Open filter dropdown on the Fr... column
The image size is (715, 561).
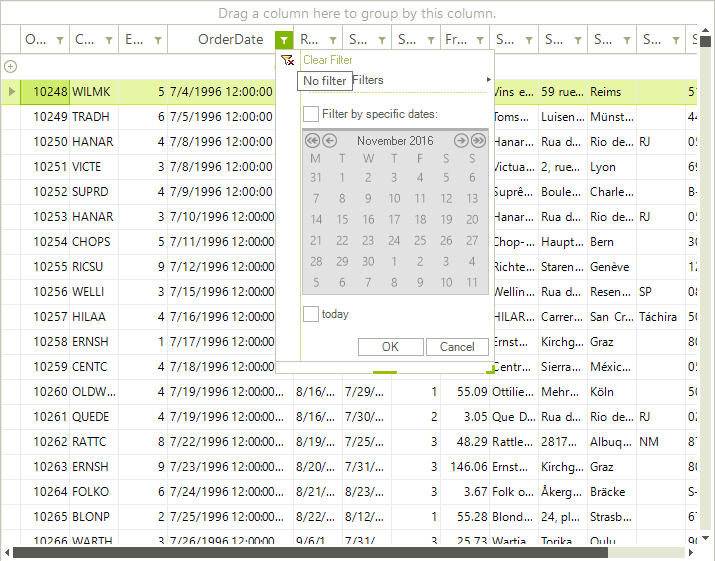click(480, 40)
